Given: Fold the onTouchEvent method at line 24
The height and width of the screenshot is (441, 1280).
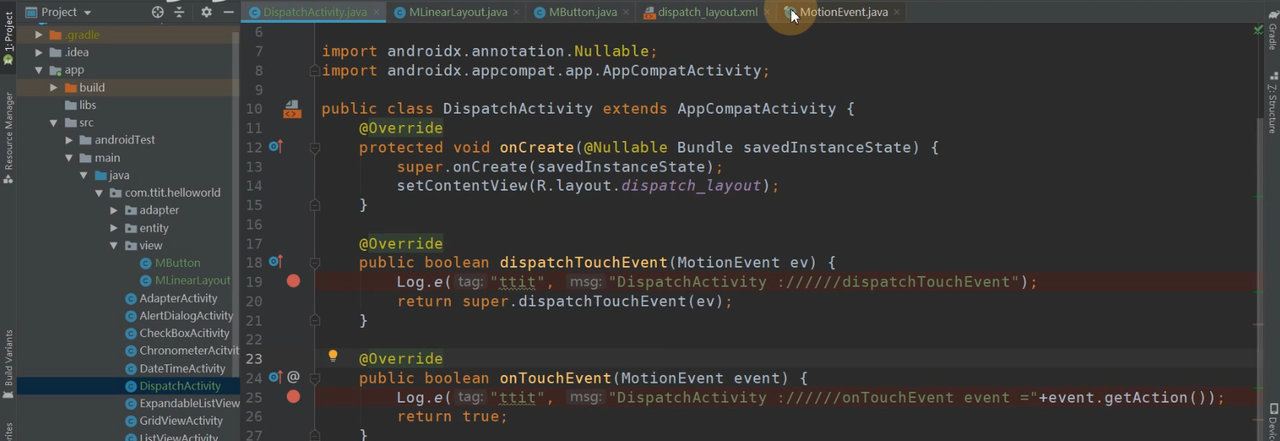Looking at the screenshot, I should [x=314, y=377].
